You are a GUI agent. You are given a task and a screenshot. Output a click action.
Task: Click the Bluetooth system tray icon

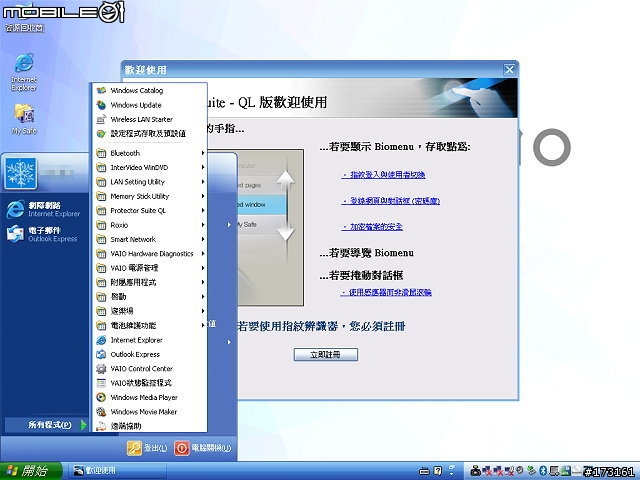(543, 471)
